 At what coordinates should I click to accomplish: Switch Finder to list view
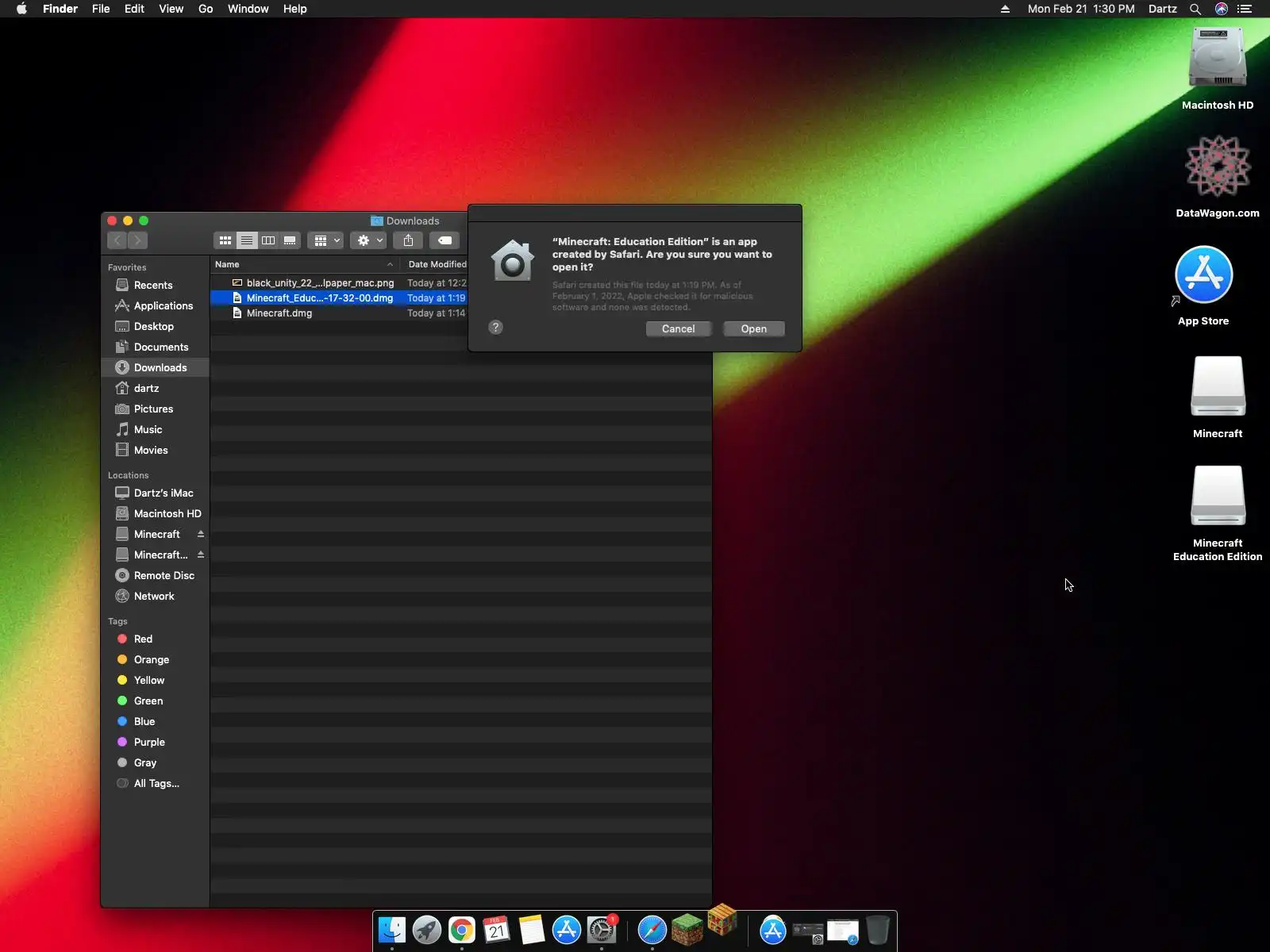click(x=247, y=240)
